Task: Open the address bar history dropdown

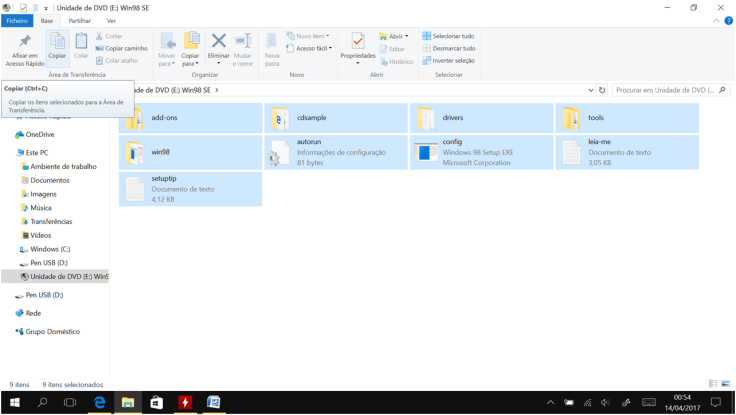Action: pyautogui.click(x=591, y=90)
